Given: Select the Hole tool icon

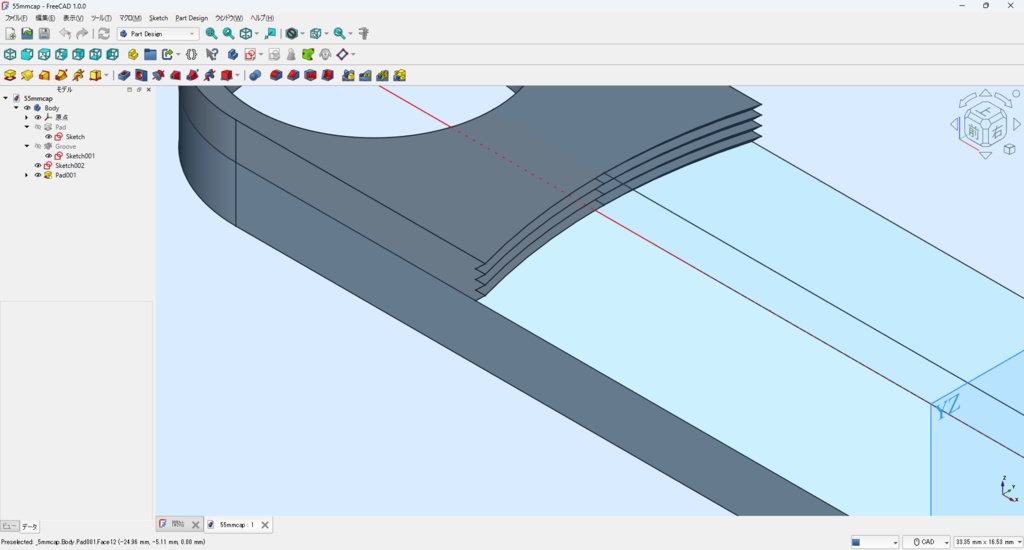Looking at the screenshot, I should 141,75.
